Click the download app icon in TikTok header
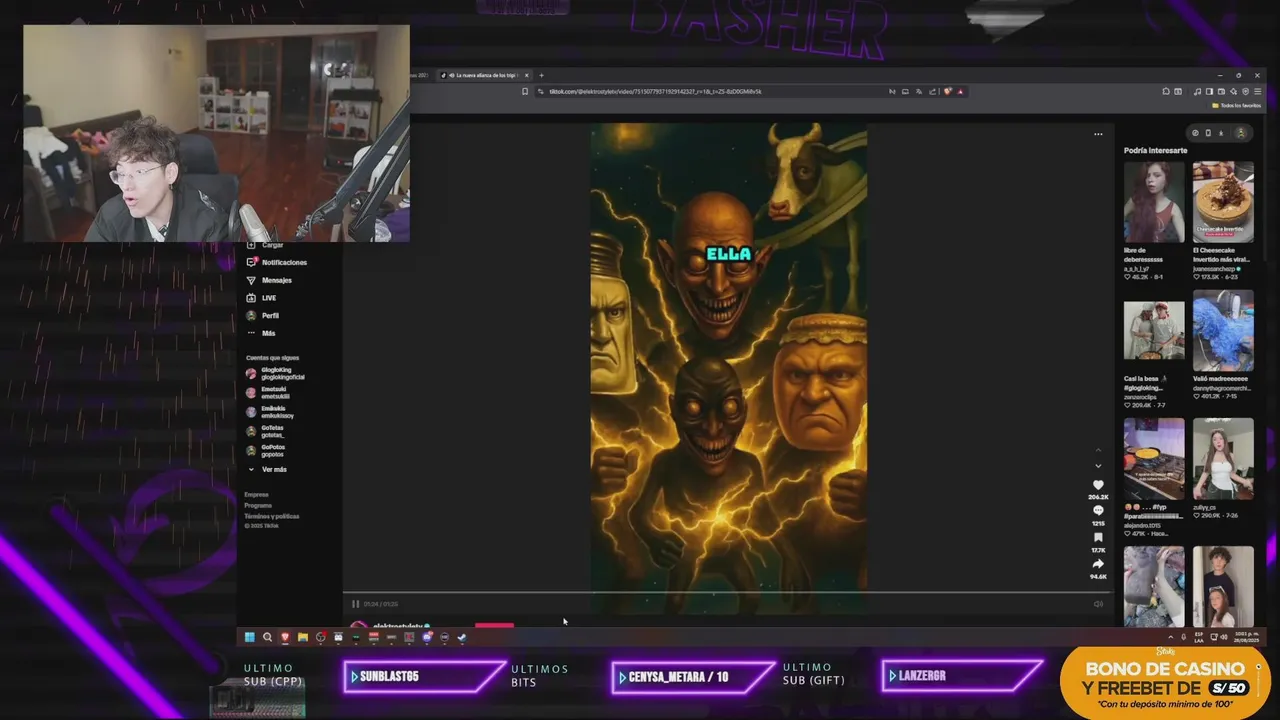The width and height of the screenshot is (1280, 720). 1221,133
